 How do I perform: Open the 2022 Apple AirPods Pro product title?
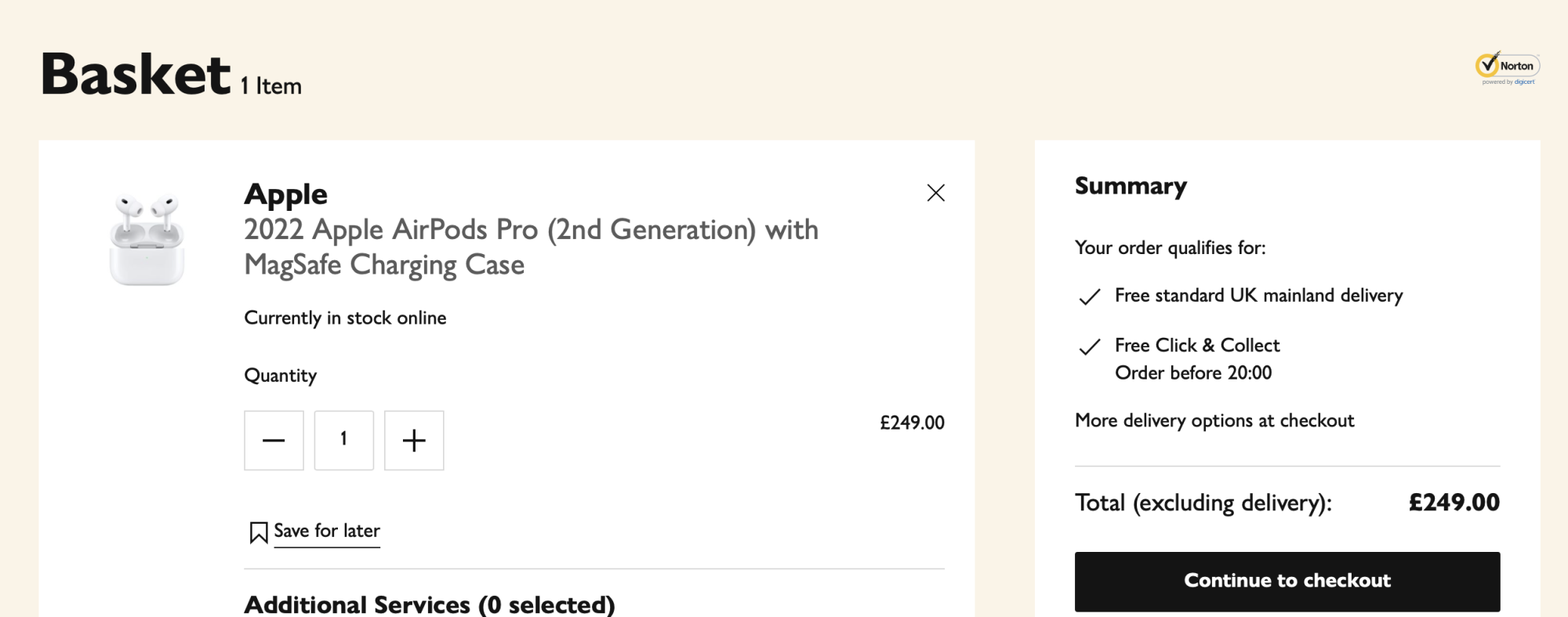pyautogui.click(x=531, y=247)
